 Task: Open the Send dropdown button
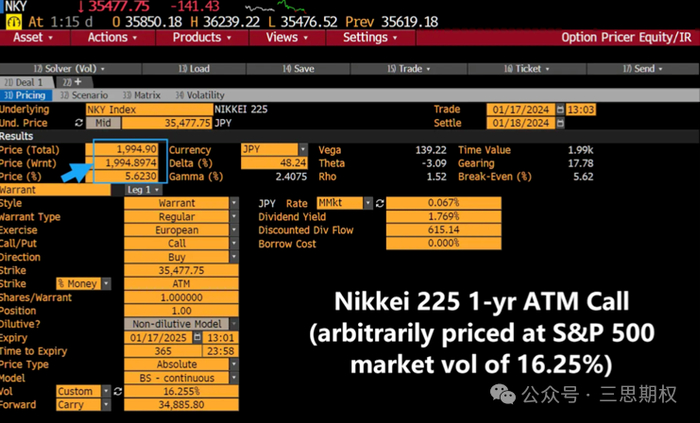click(x=643, y=69)
